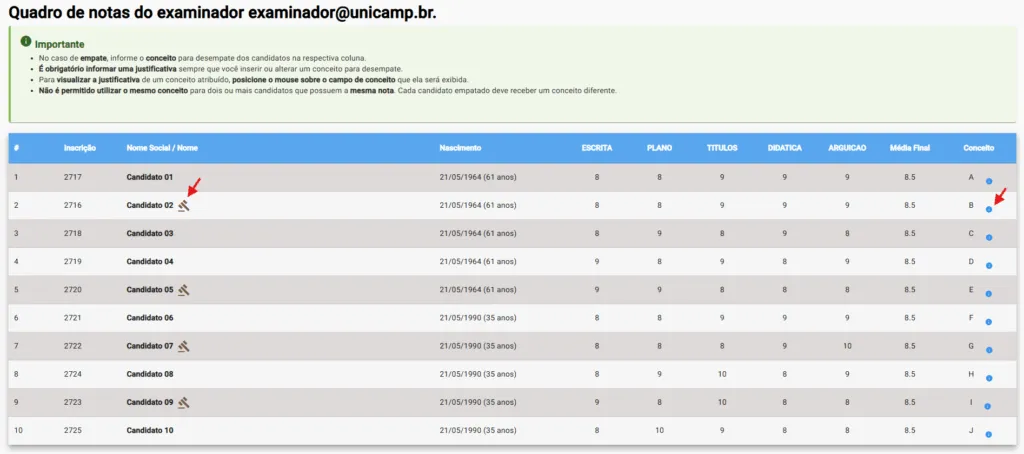Screen dimensions: 1024x454
Task: Click the blue dot next to conceito A
Action: pyautogui.click(x=989, y=182)
